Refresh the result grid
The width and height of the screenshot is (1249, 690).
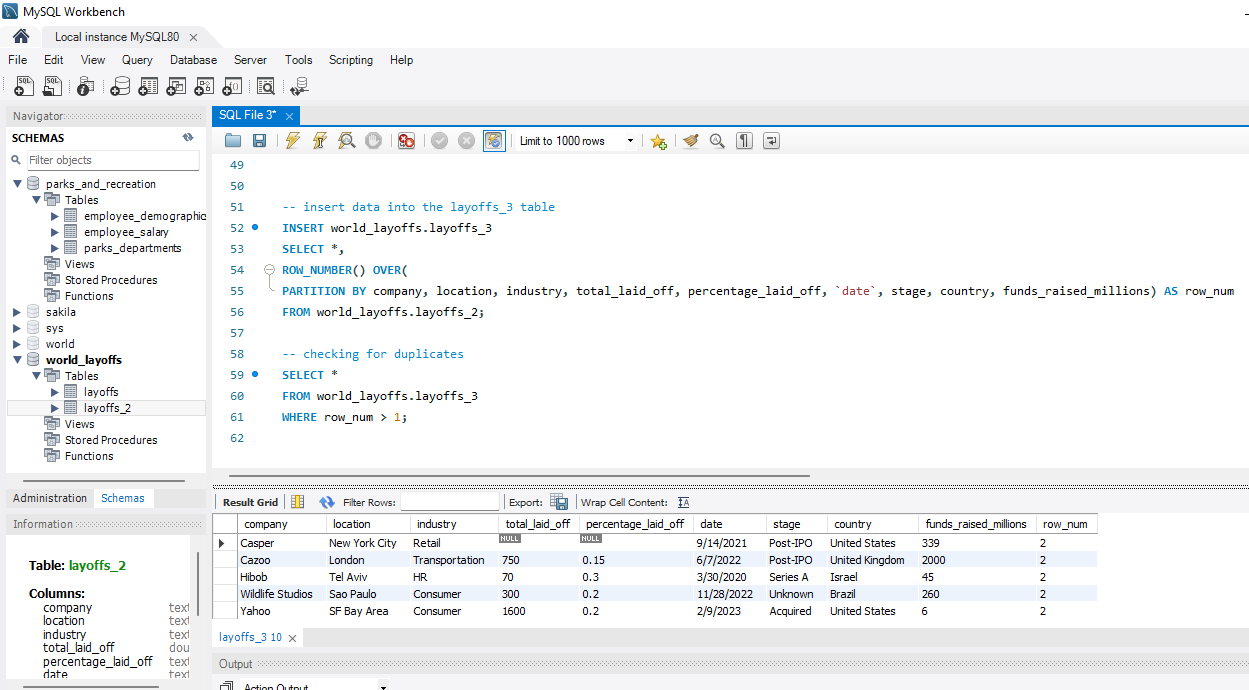[327, 502]
